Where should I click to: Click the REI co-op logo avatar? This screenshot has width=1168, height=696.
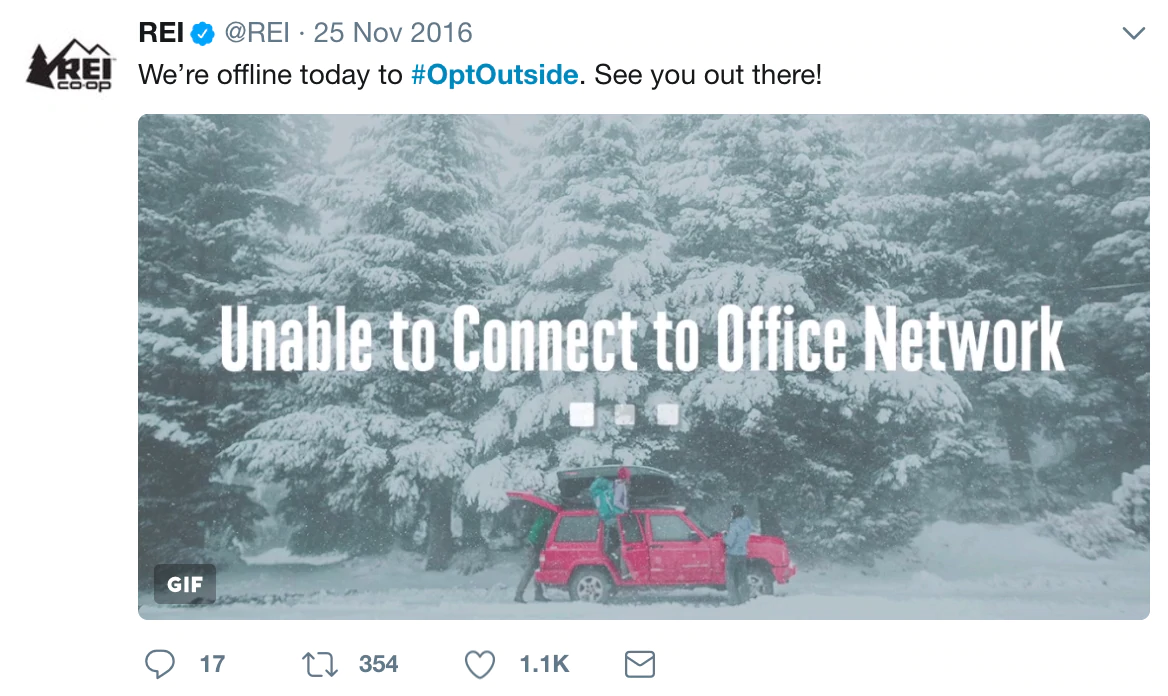69,65
